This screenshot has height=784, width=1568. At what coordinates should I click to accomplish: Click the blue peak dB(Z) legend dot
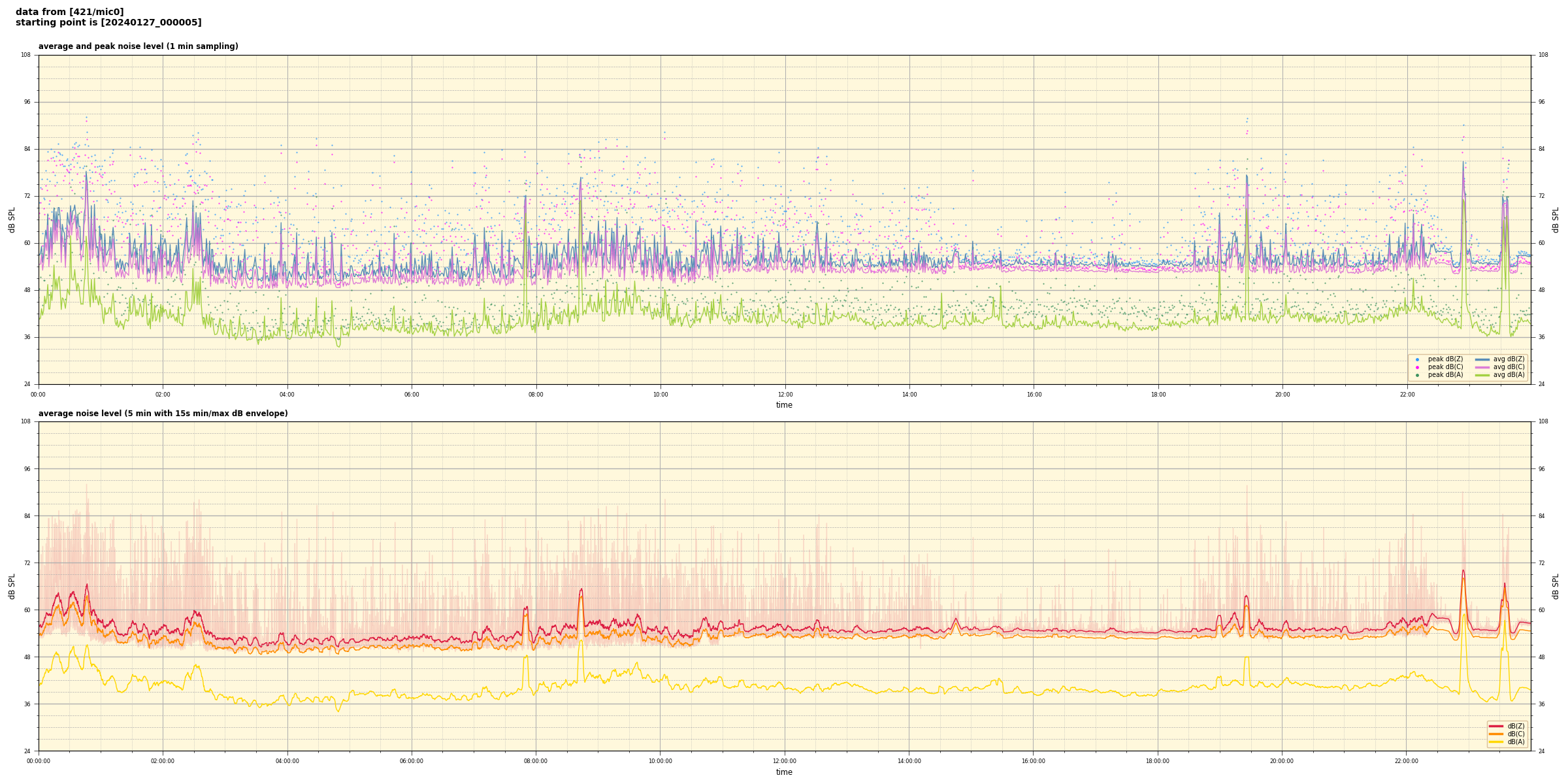click(x=1417, y=359)
